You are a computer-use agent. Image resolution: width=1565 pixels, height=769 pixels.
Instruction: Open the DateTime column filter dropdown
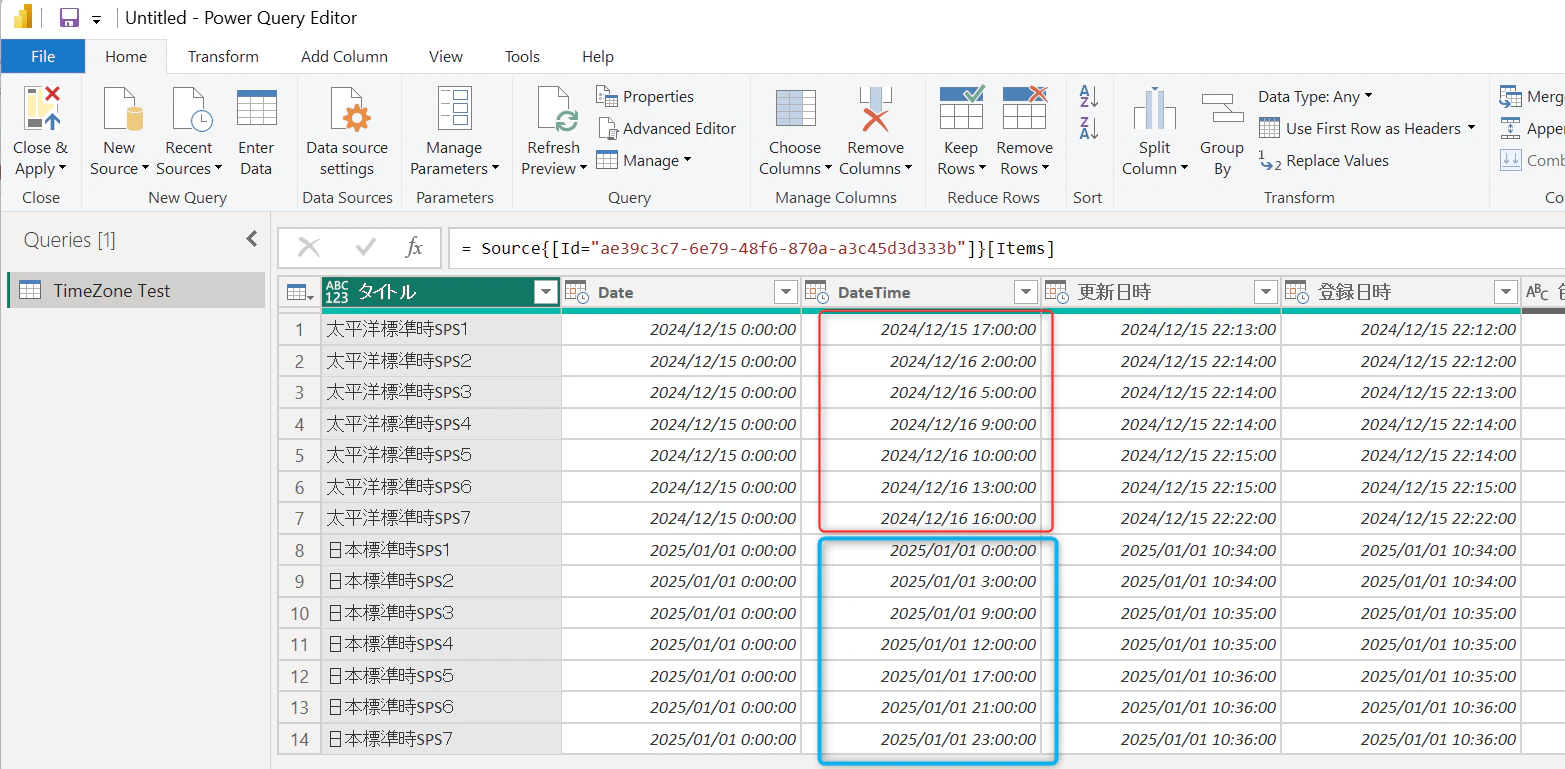click(x=1026, y=292)
